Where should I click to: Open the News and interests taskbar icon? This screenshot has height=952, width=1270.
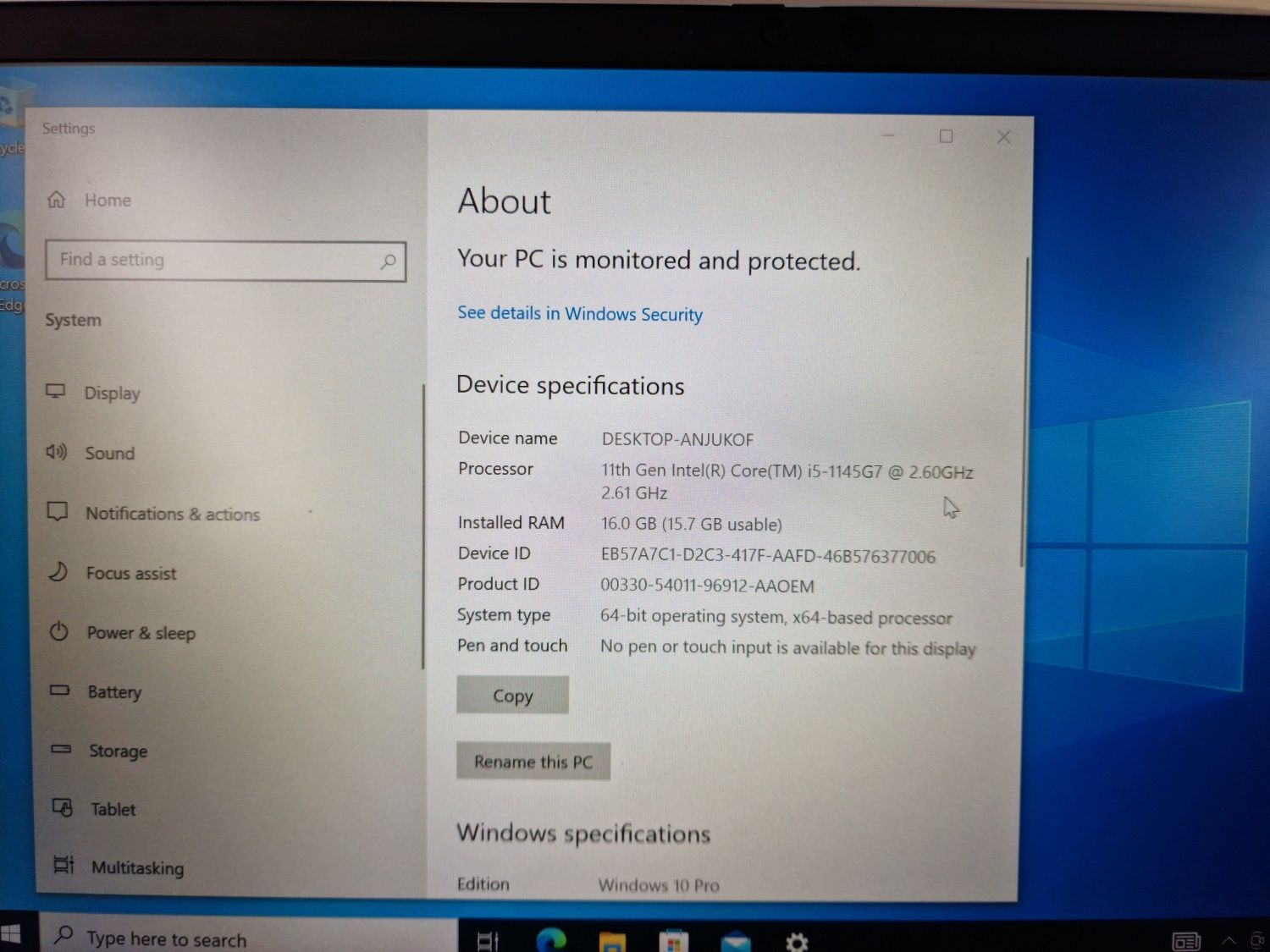(x=1186, y=941)
